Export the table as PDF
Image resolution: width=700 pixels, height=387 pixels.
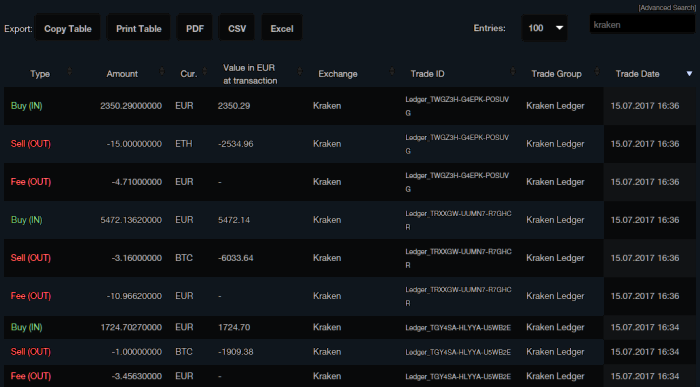tap(195, 29)
